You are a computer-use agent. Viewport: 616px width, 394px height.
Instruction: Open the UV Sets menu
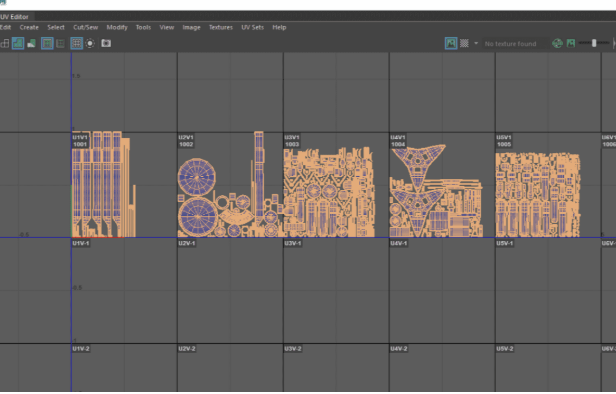[253, 27]
